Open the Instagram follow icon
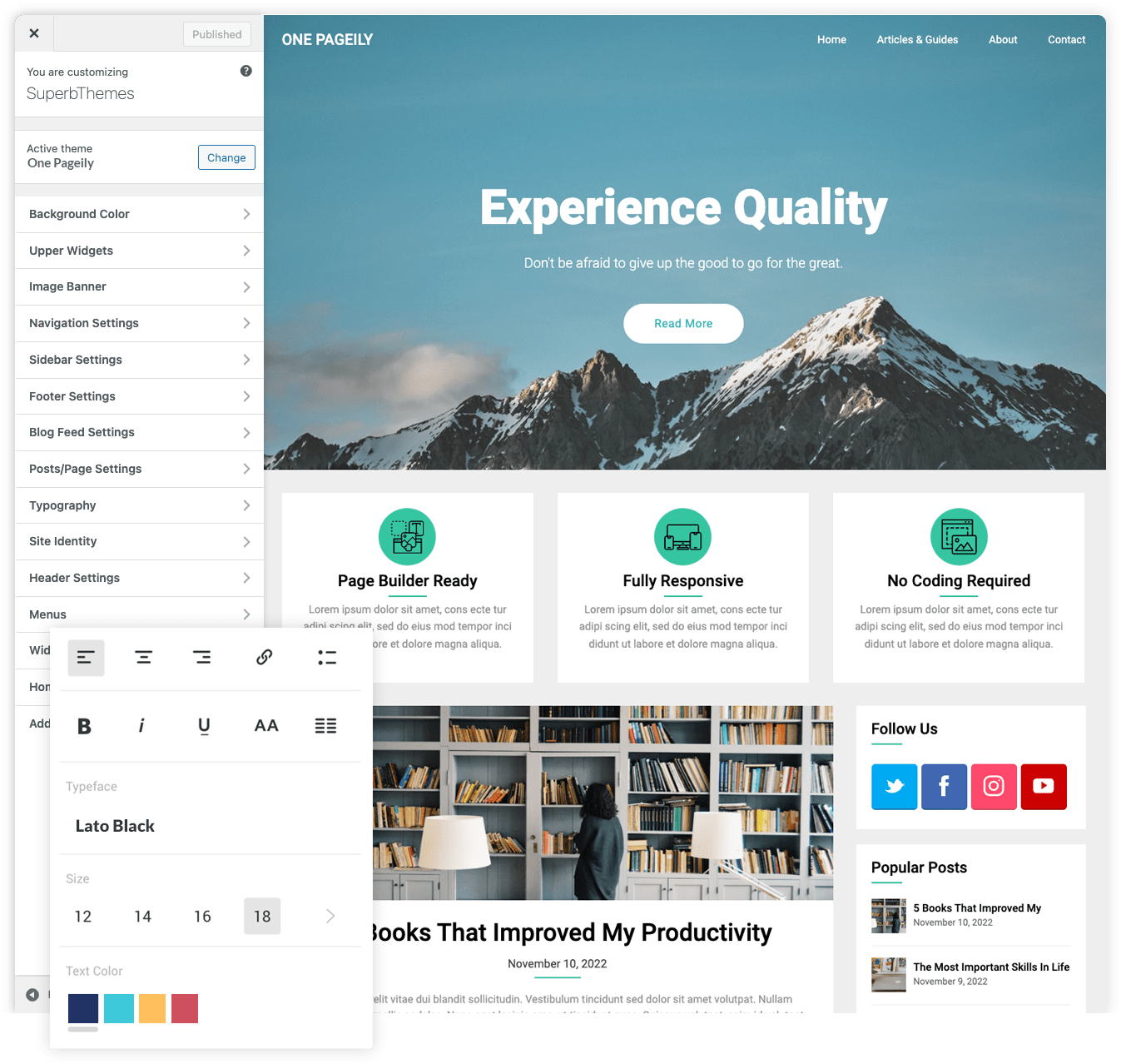 (x=994, y=787)
